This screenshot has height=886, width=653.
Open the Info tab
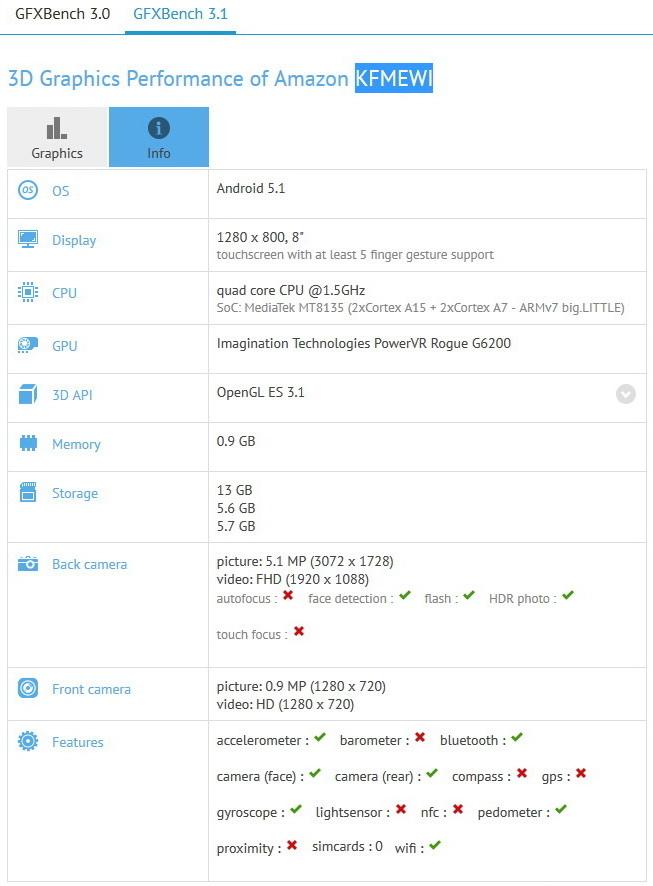click(x=159, y=137)
